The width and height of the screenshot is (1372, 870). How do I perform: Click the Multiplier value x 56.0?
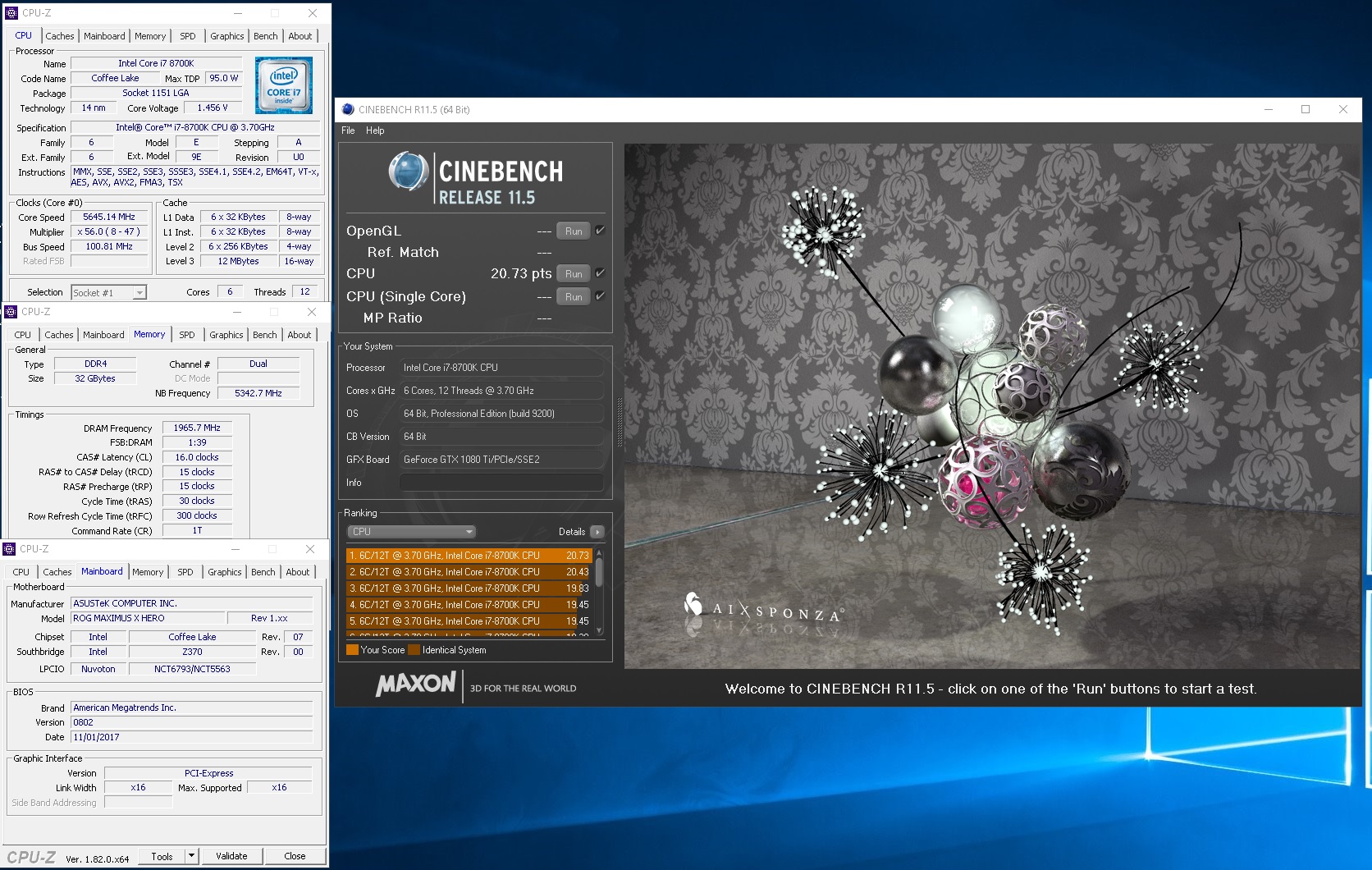(x=109, y=232)
